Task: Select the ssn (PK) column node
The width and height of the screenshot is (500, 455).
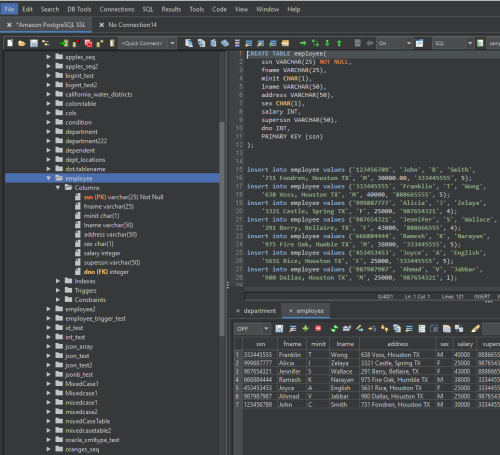Action: click(x=123, y=197)
